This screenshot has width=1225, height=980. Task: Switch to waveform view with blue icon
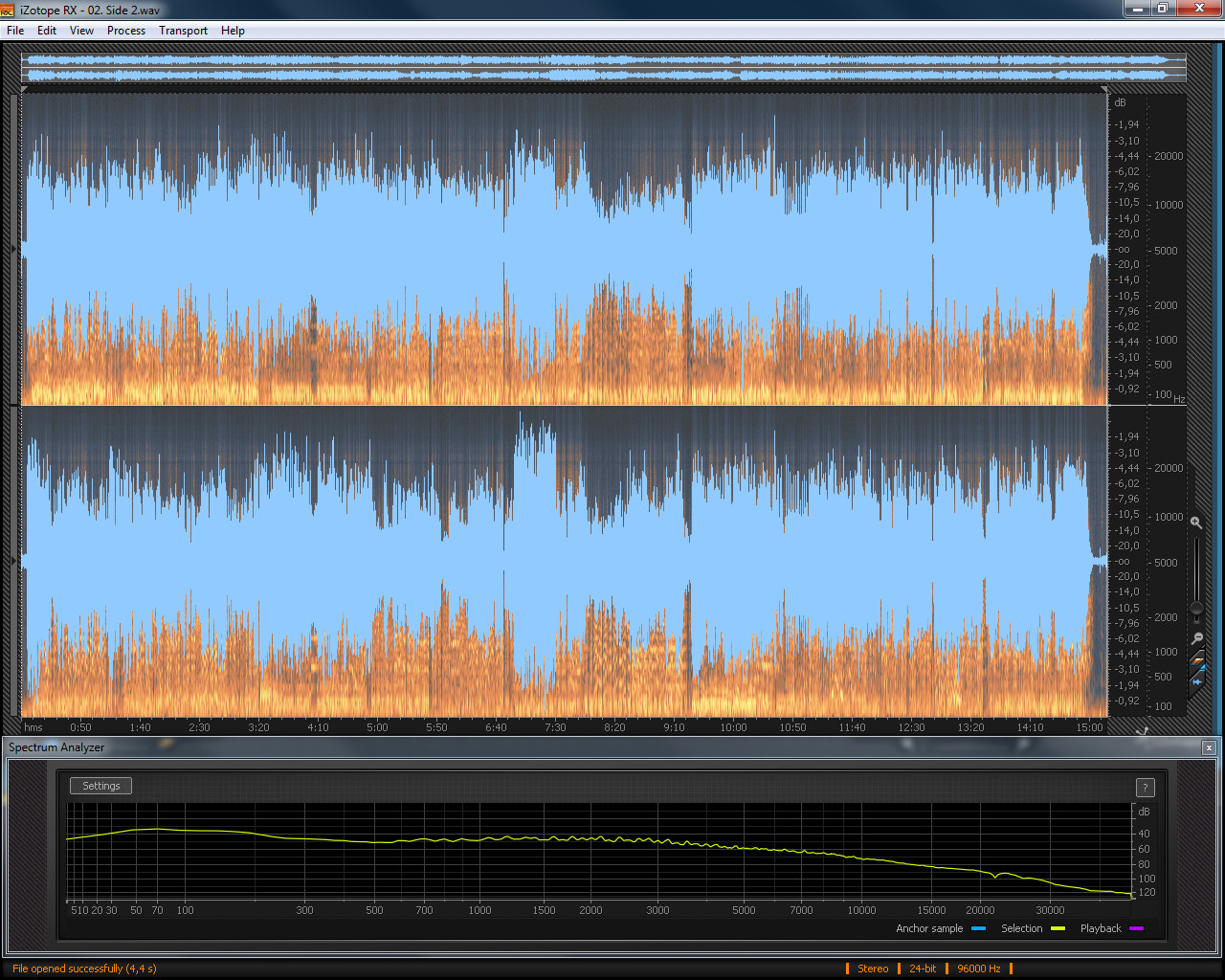coord(1197,680)
